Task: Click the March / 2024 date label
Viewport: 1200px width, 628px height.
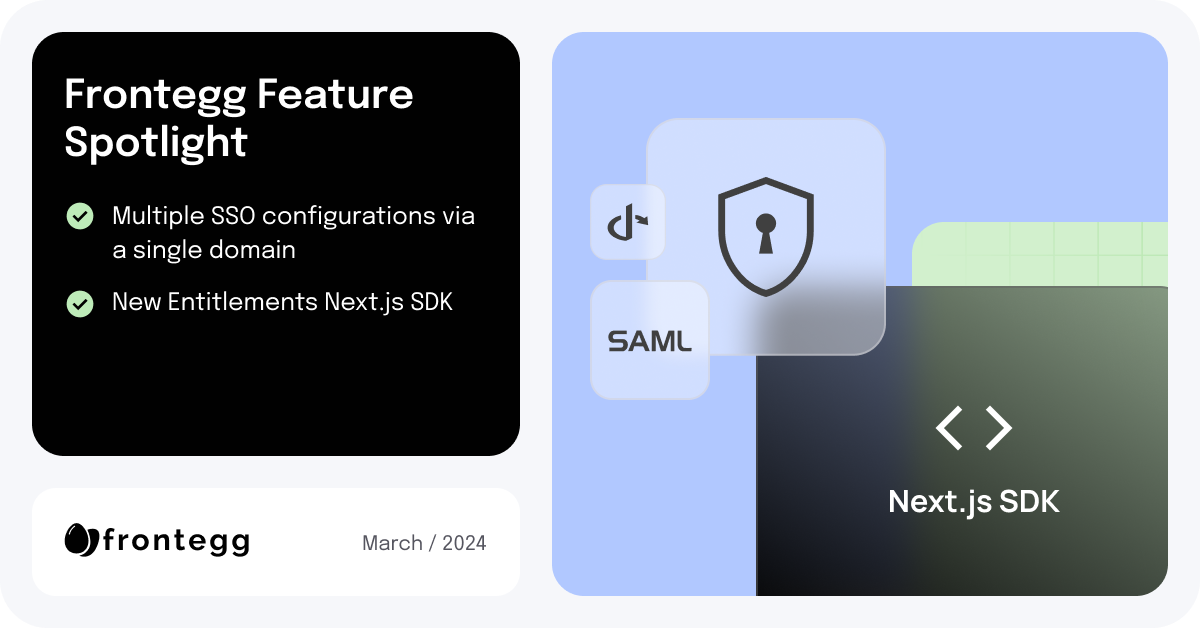Action: click(424, 543)
